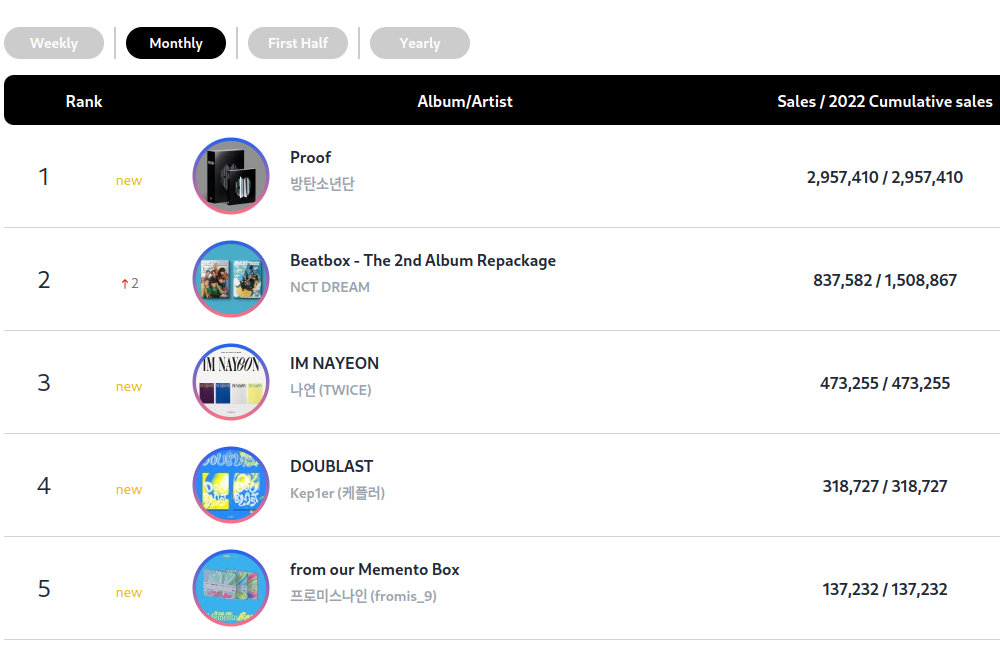Open the IM NAYEON album title
Image resolution: width=1000 pixels, height=650 pixels.
click(x=334, y=363)
